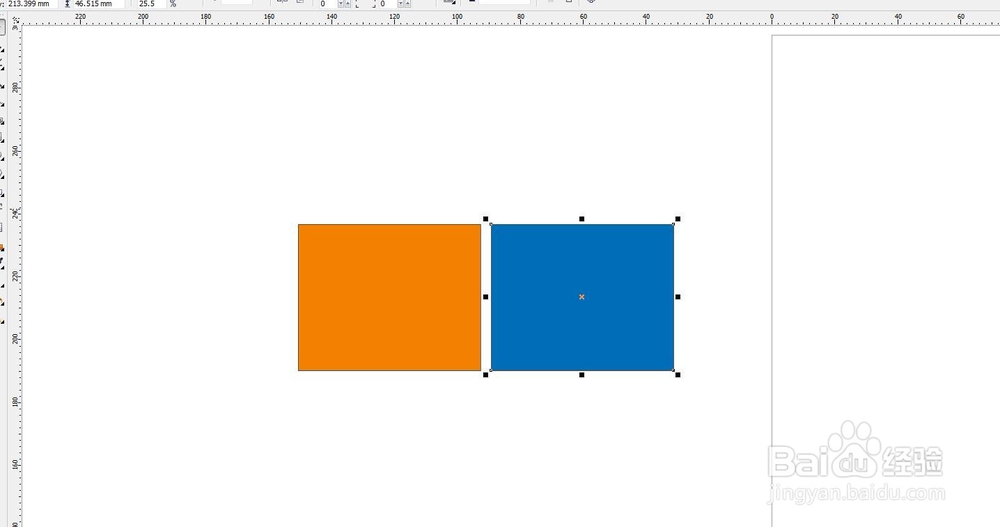Click the top-left selection handle of blue rectangle
The height and width of the screenshot is (527, 1000).
[486, 219]
